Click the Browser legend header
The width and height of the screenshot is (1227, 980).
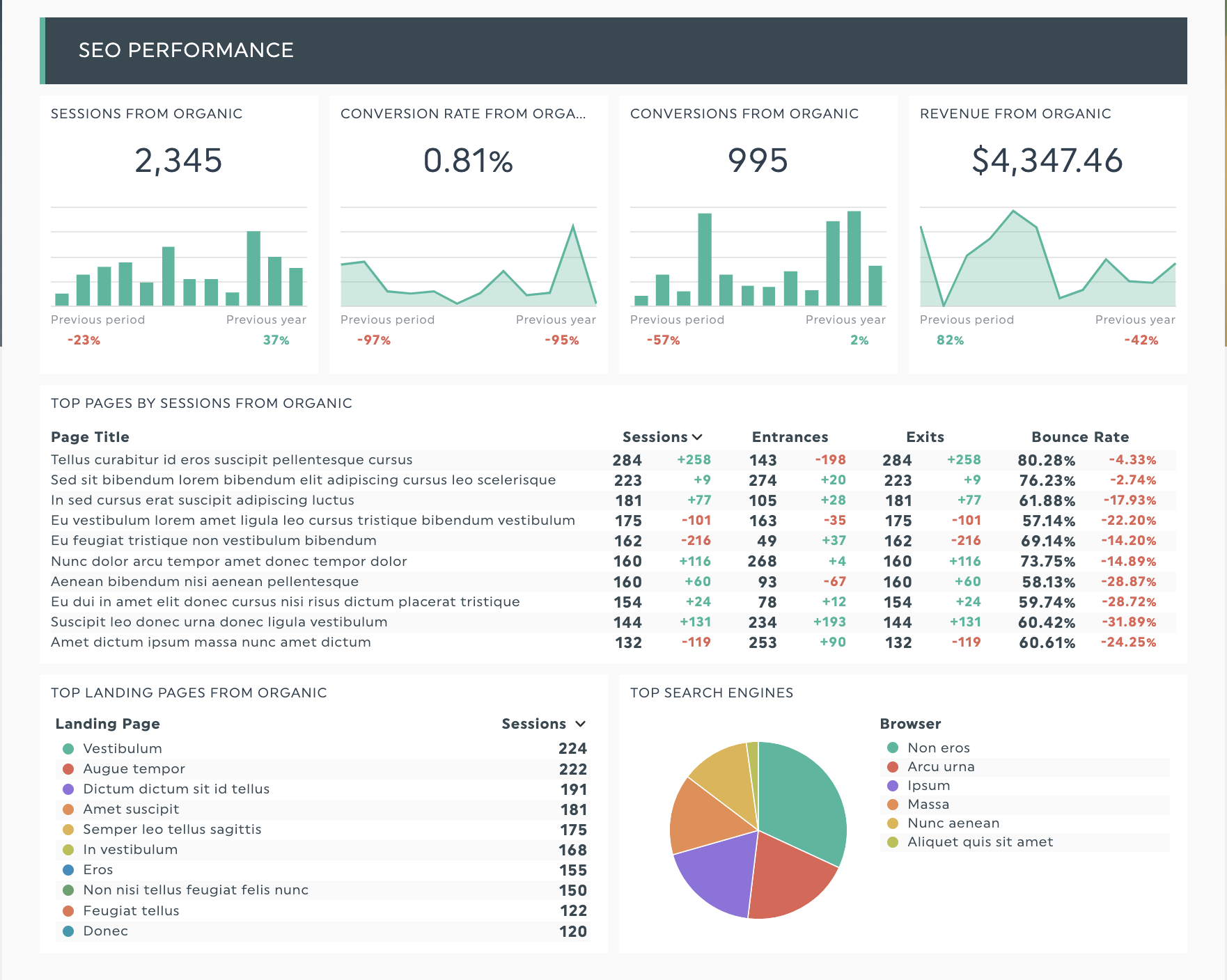click(910, 724)
